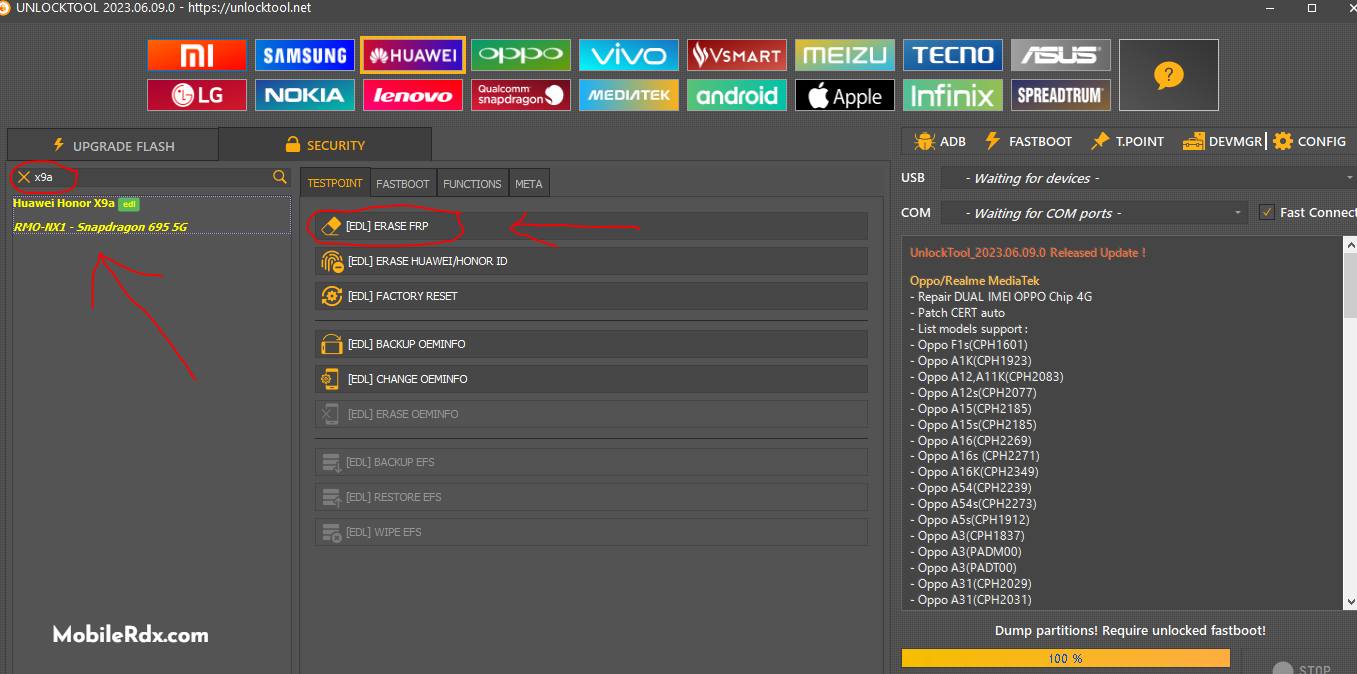Click UnlockTool_2023.06.09.0 Released Update text
Image resolution: width=1357 pixels, height=674 pixels.
pyautogui.click(x=1027, y=253)
